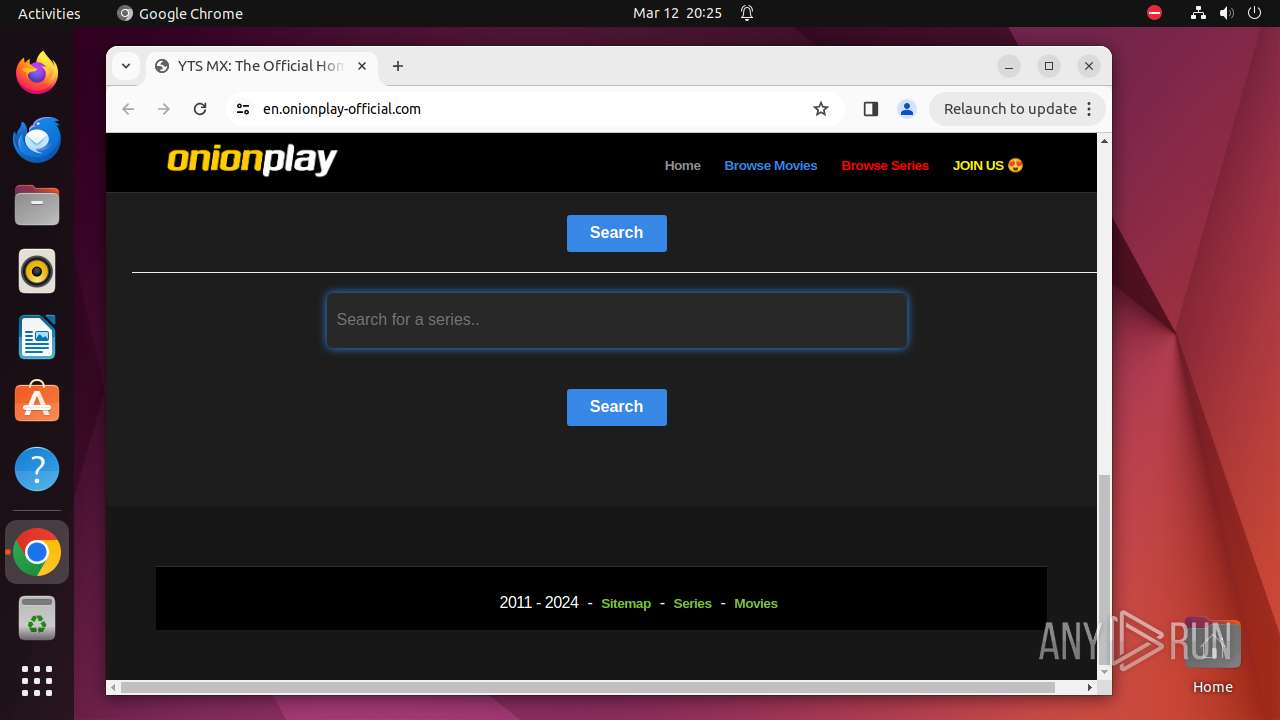Bookmark this page with the star
Screen dimensions: 1280x720
click(x=821, y=109)
